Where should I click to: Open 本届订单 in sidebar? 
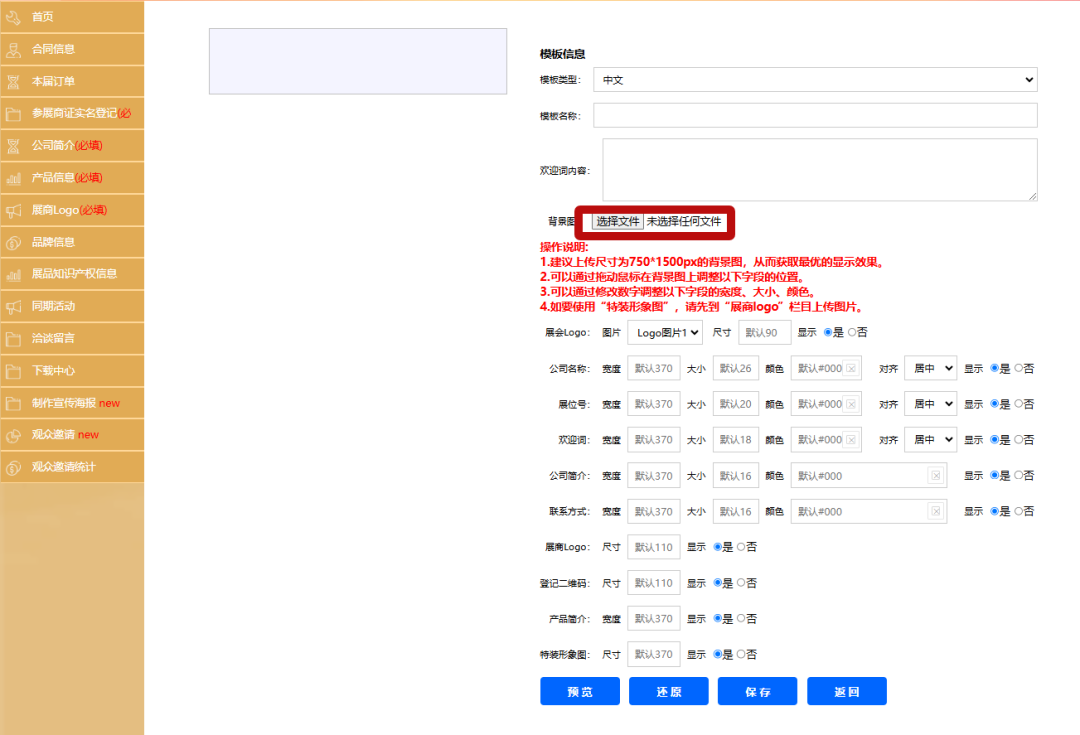point(72,81)
